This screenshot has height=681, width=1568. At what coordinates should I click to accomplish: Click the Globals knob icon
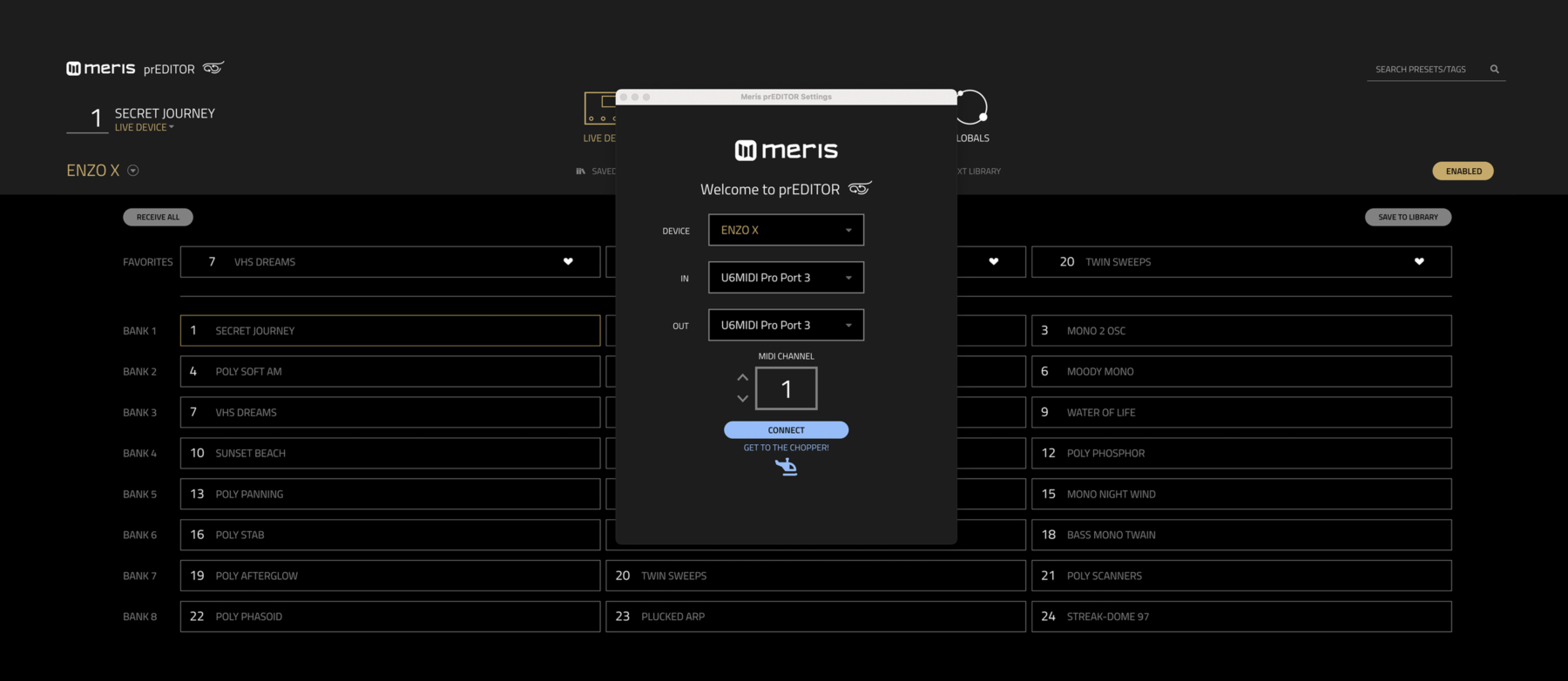[972, 108]
